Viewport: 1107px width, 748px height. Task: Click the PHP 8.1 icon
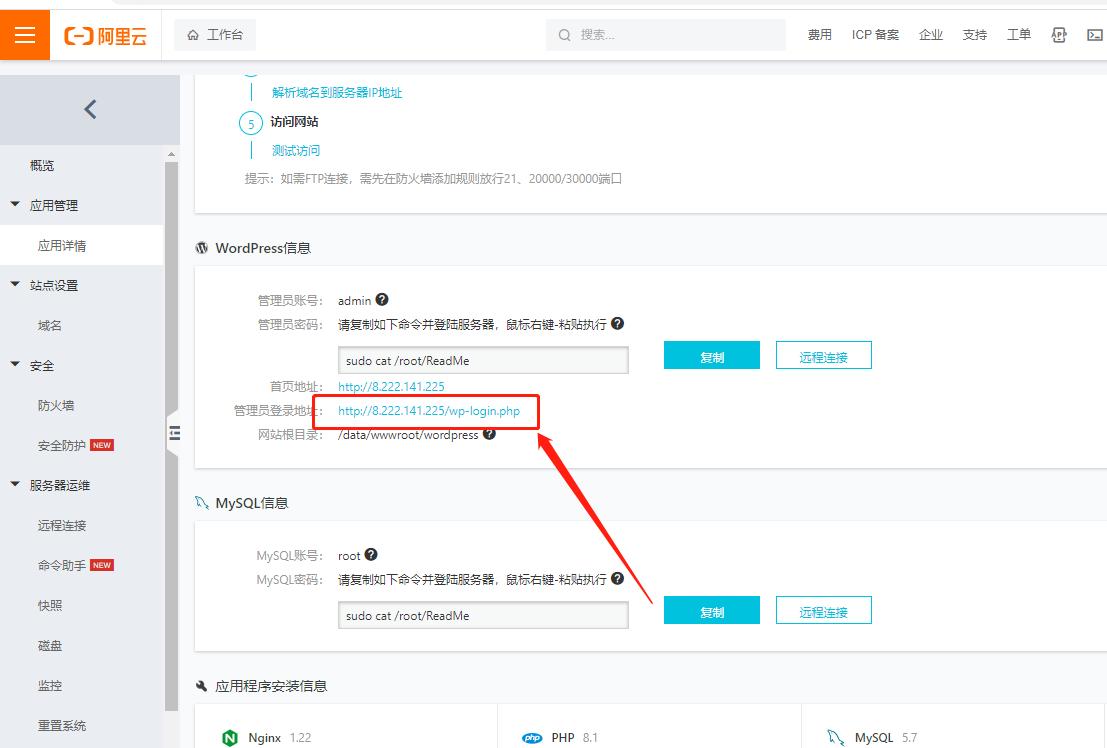click(533, 737)
